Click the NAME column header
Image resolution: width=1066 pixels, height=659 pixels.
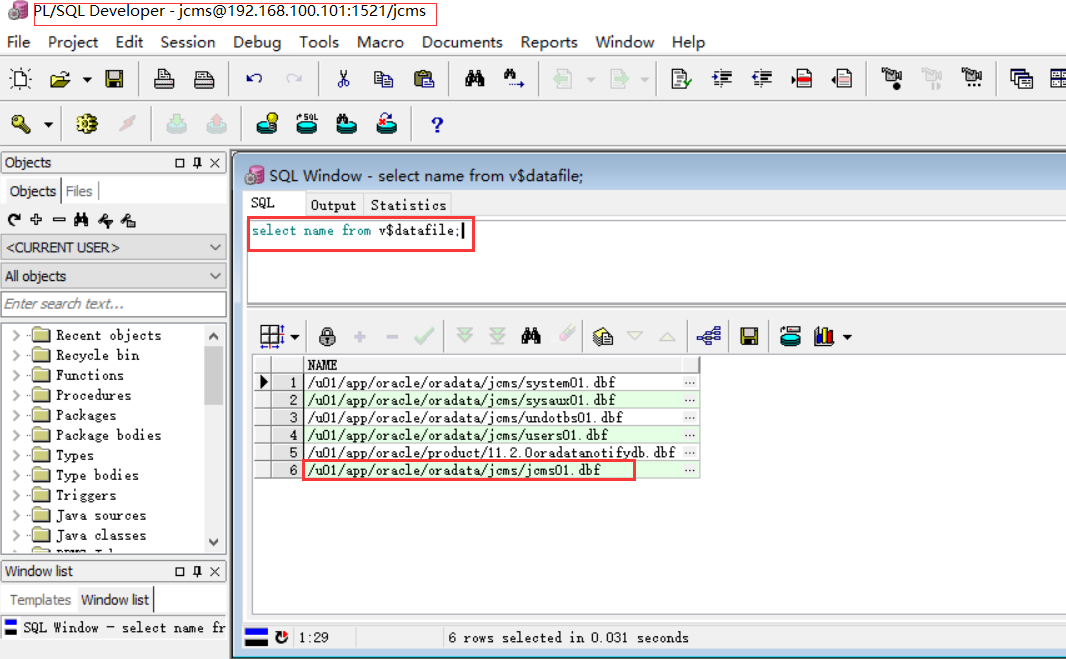coord(493,365)
